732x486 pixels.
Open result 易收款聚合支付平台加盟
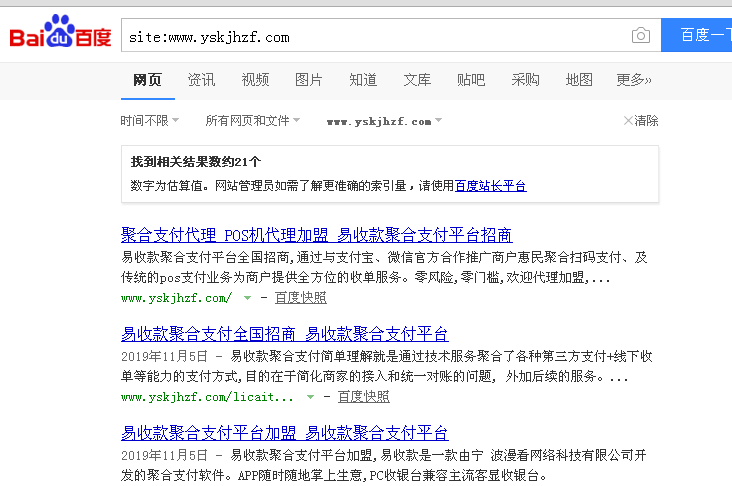pyautogui.click(x=285, y=433)
